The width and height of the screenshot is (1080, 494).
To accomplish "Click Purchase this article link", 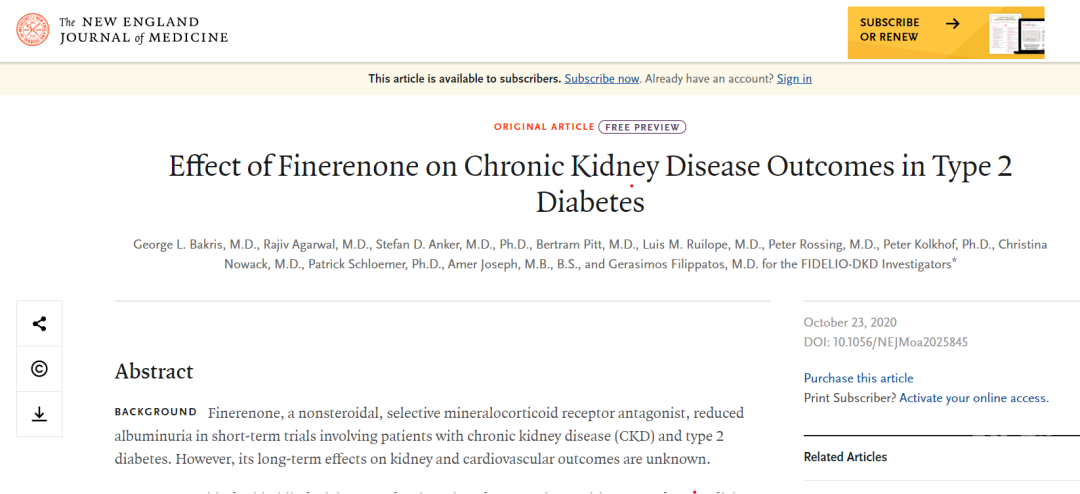I will (x=858, y=378).
